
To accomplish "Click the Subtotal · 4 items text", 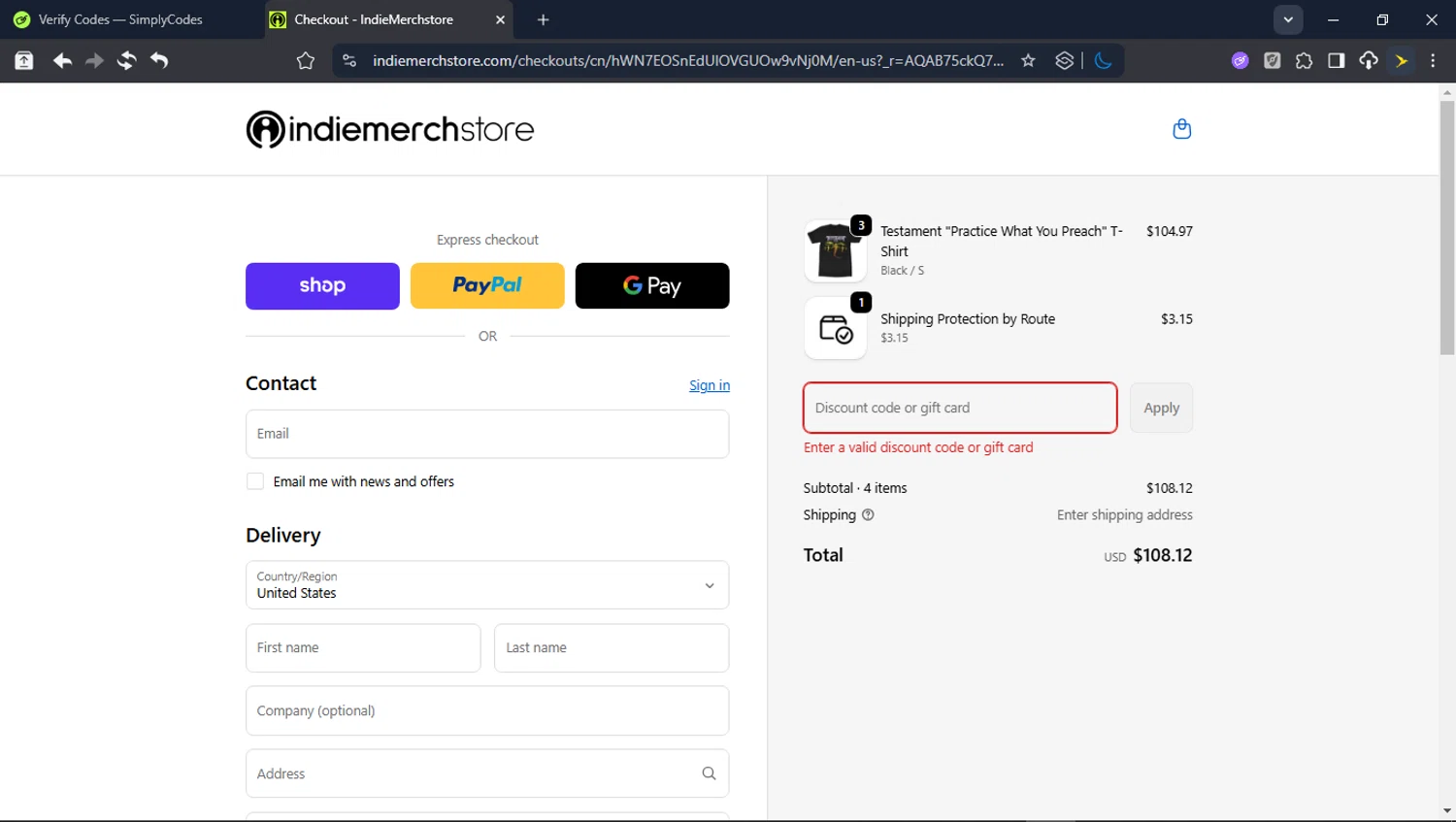I will [x=855, y=488].
